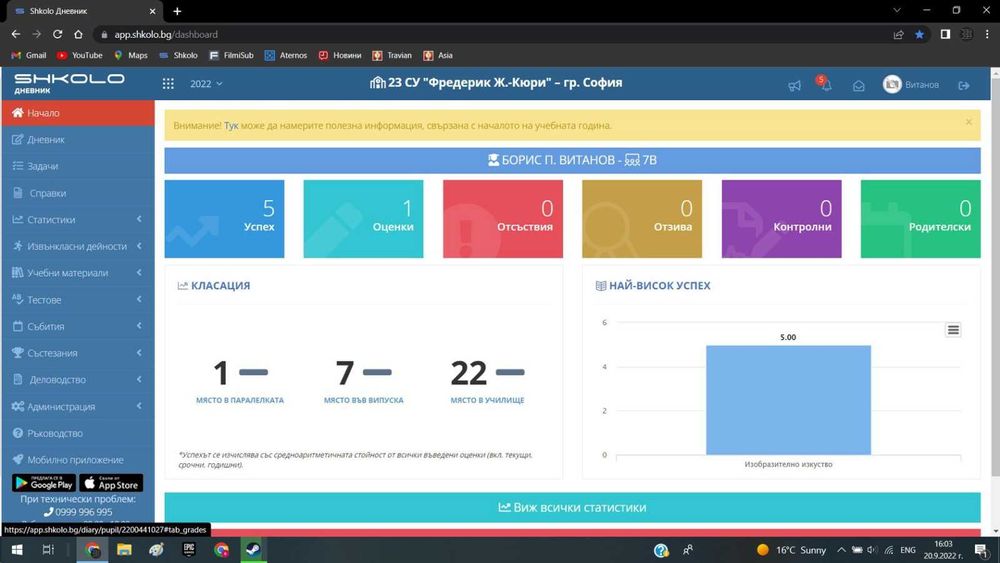
Task: Expand the Статистики sidebar section
Action: click(78, 219)
